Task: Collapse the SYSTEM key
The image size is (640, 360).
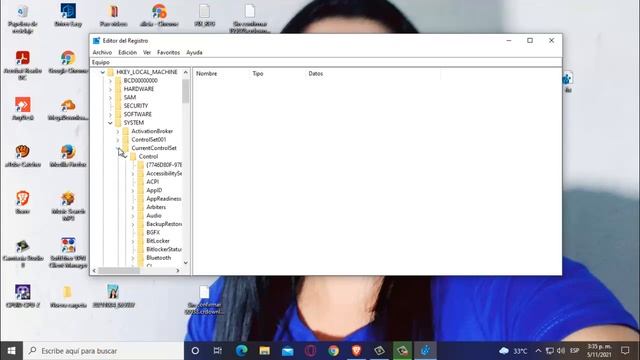Action: [x=110, y=123]
